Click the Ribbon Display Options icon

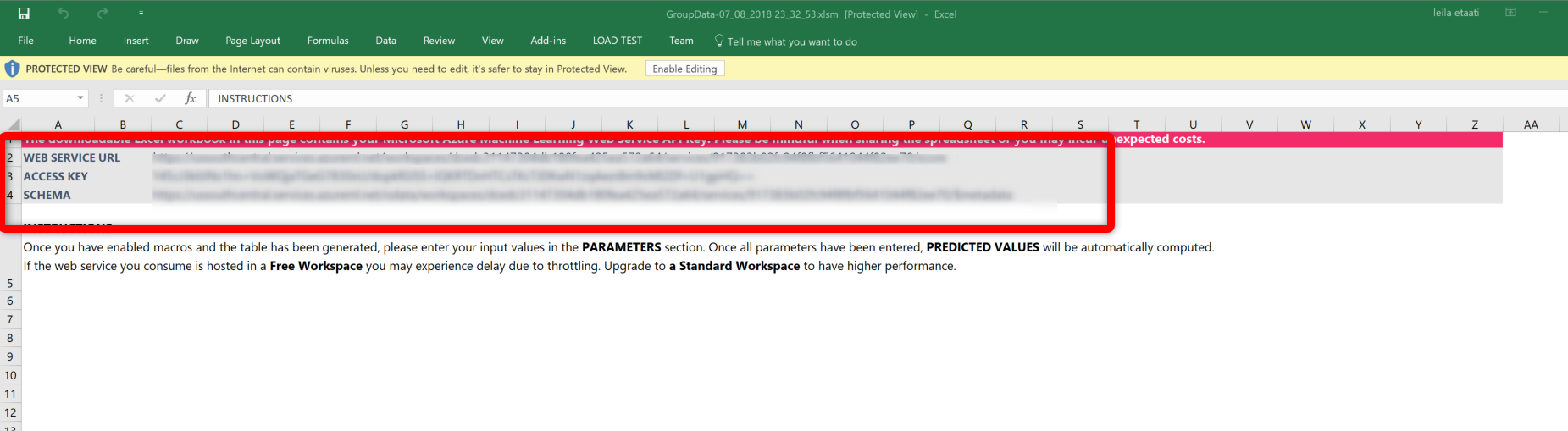[x=1510, y=13]
